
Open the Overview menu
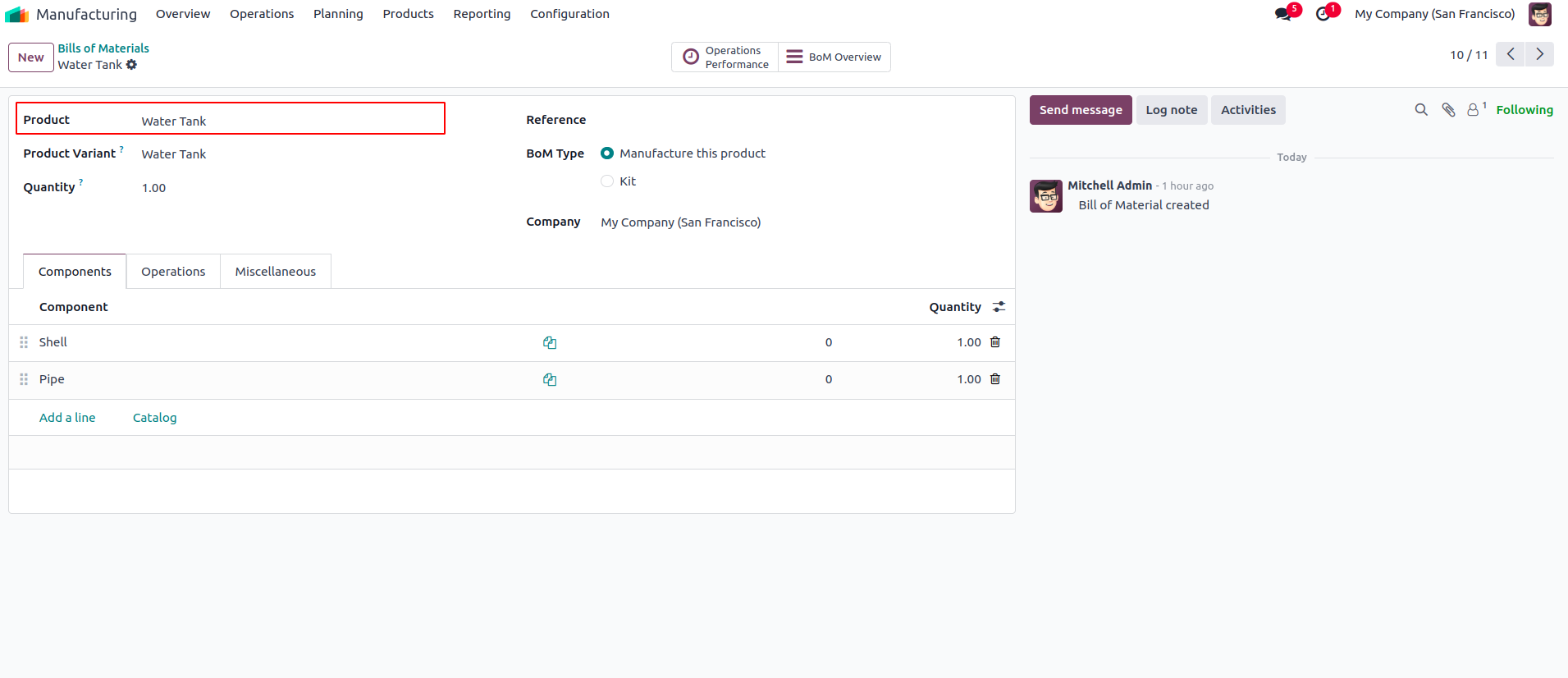click(x=183, y=14)
